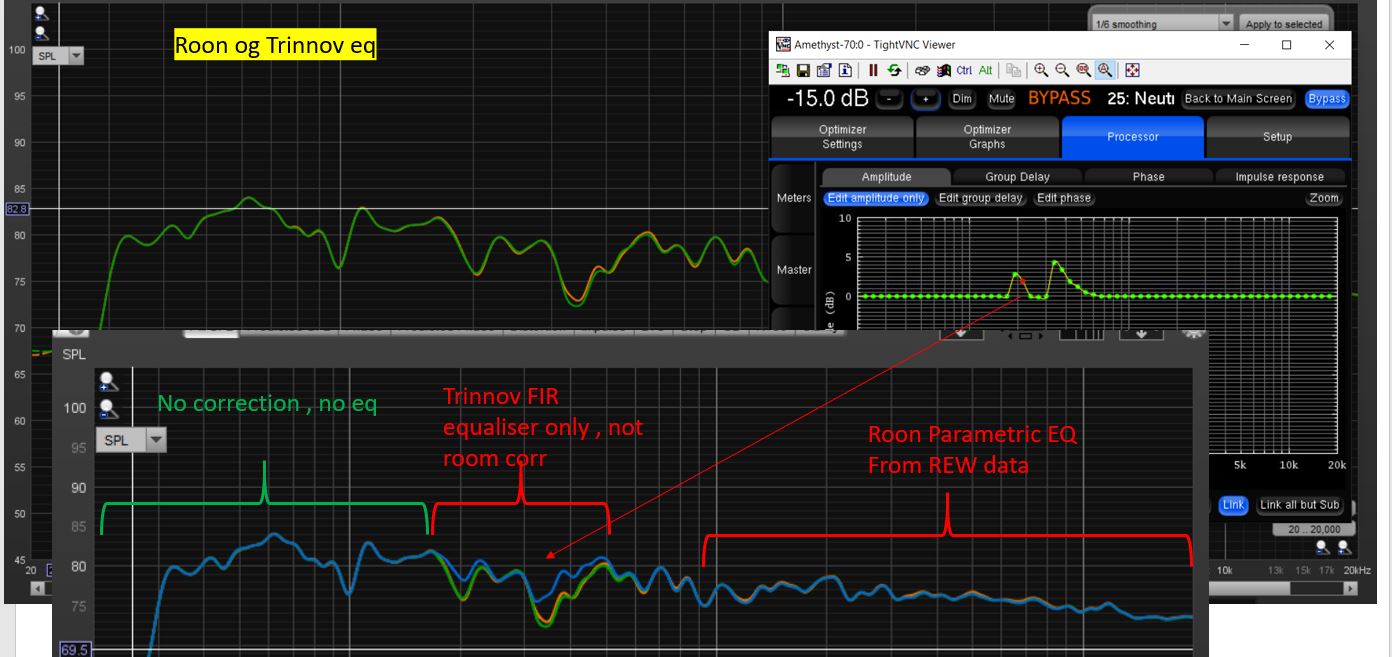Click the peak node on EQ curve
This screenshot has width=1392, height=657.
(1055, 263)
